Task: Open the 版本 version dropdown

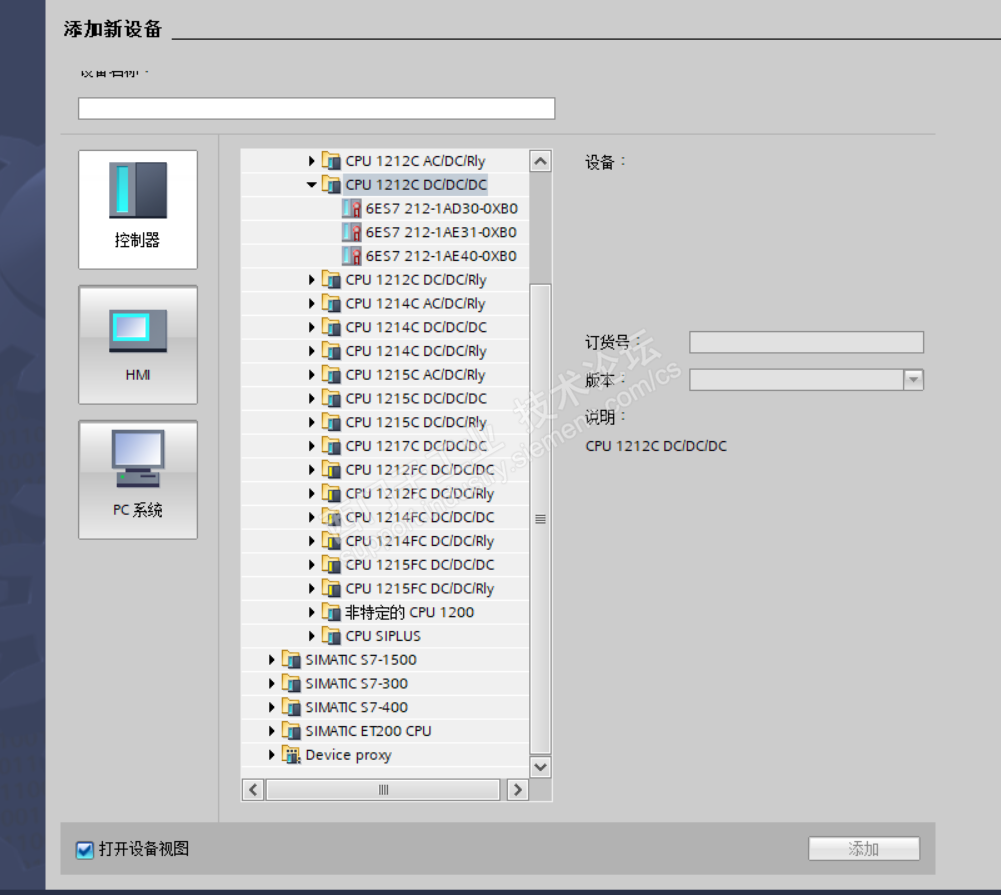Action: tap(914, 380)
